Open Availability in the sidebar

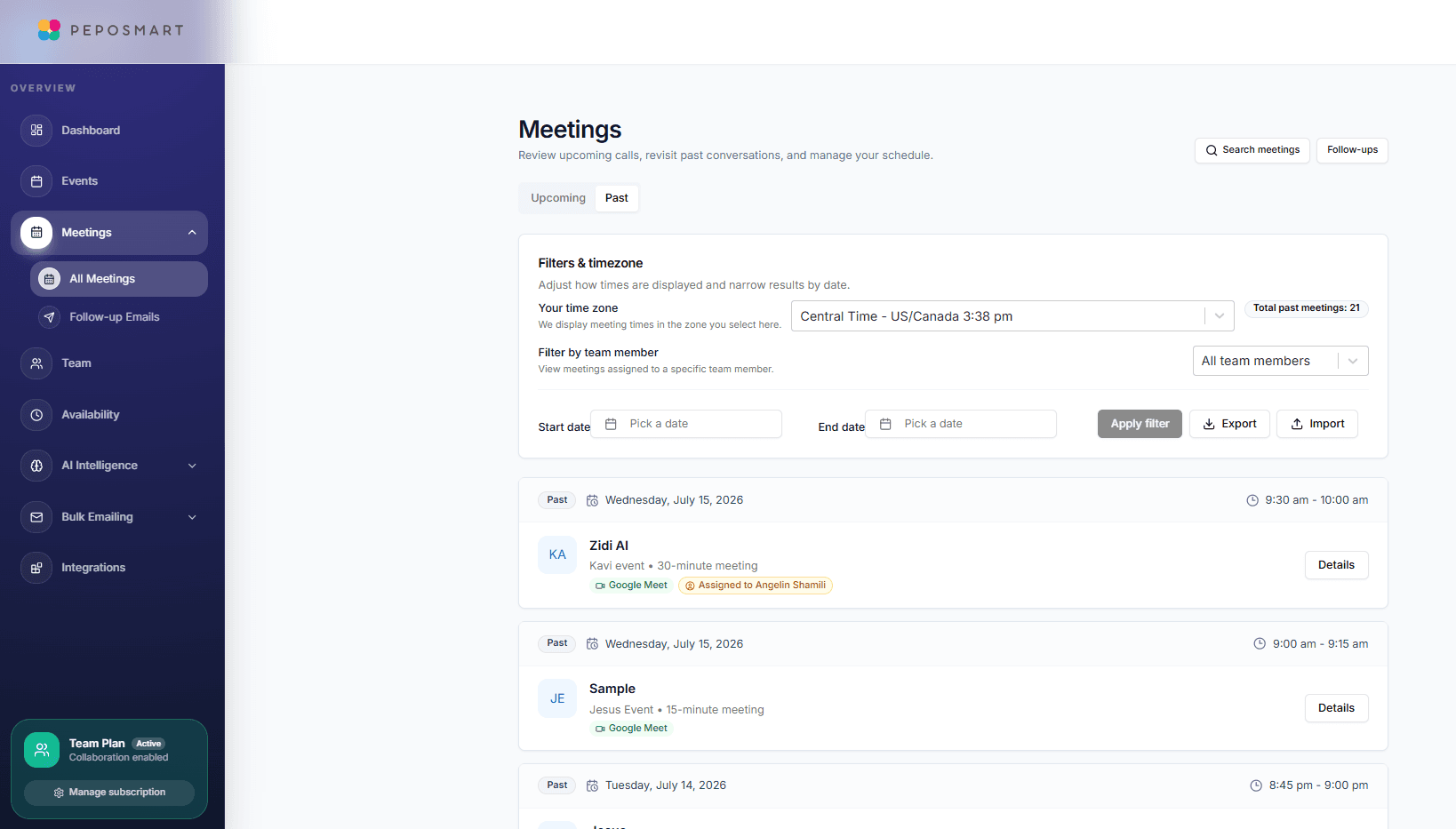point(91,415)
